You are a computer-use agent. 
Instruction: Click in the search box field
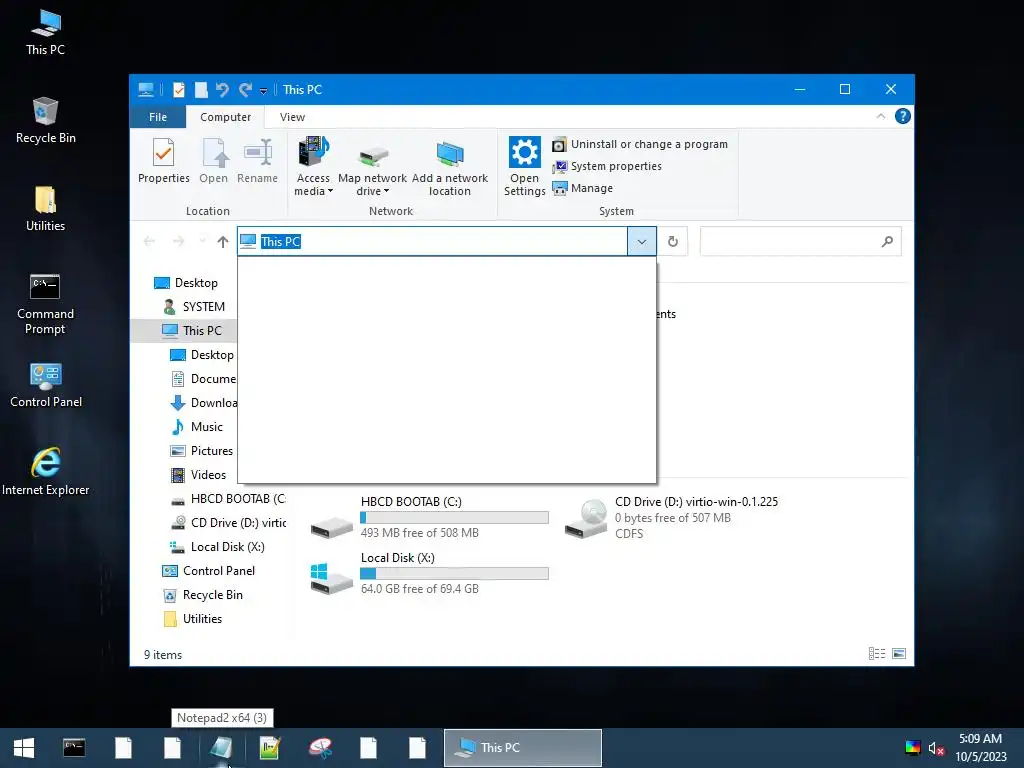(x=800, y=242)
